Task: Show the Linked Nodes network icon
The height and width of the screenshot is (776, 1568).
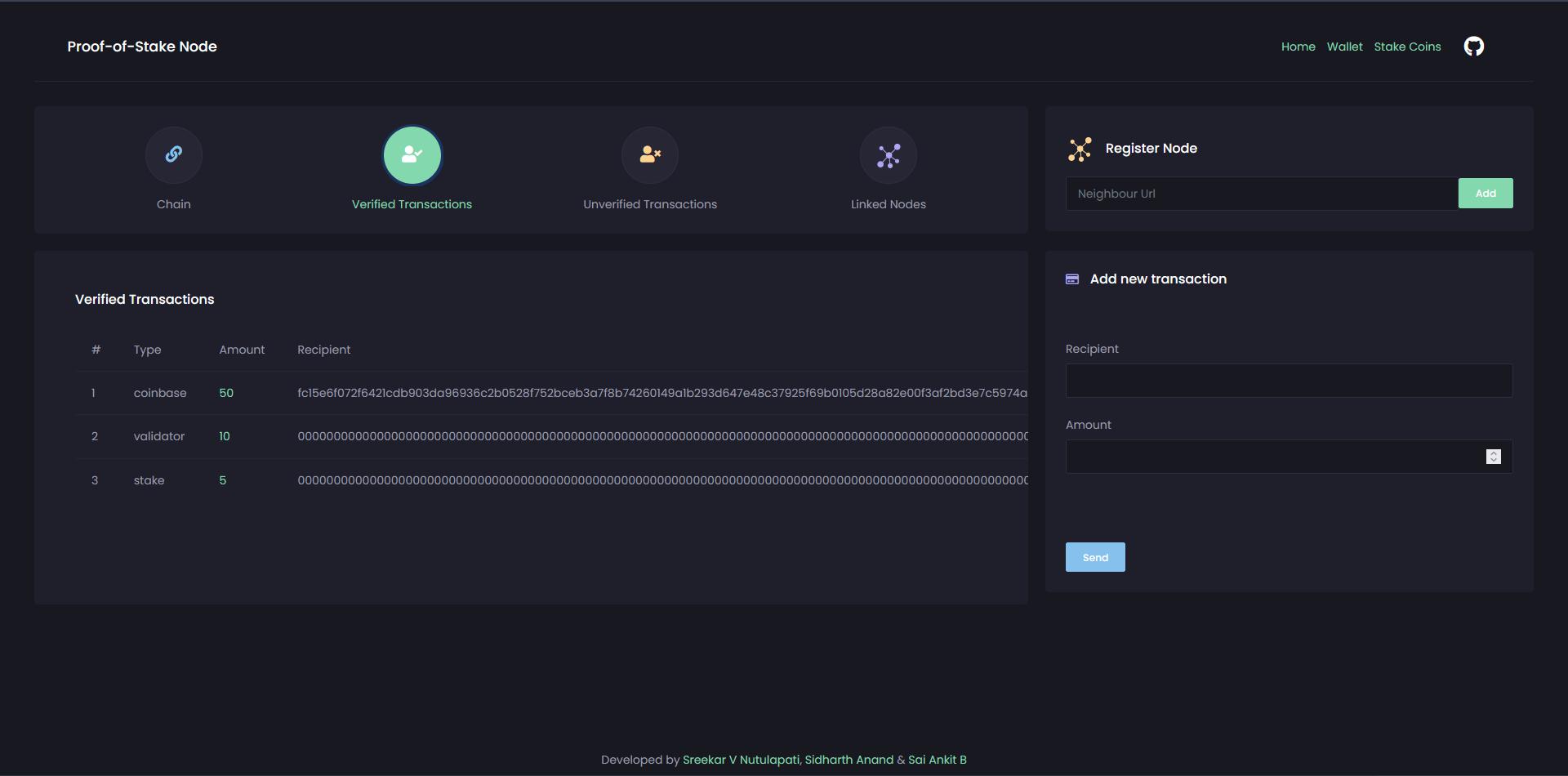Action: click(889, 155)
